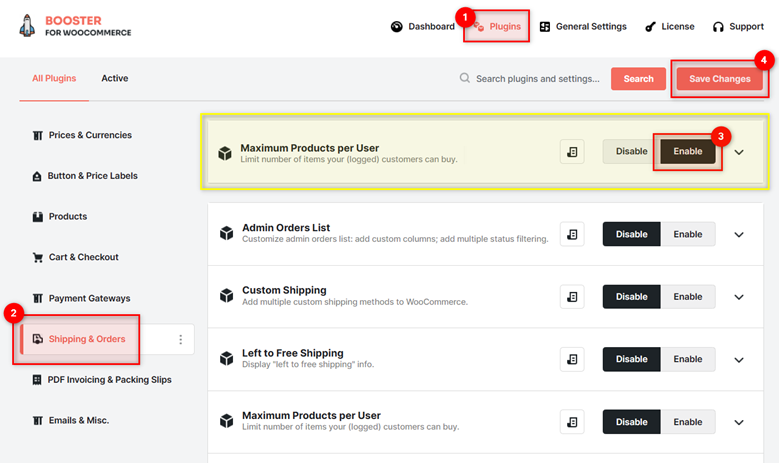Click the Dashboard gauge icon
Screen dimensions: 779x463
pyautogui.click(x=396, y=26)
